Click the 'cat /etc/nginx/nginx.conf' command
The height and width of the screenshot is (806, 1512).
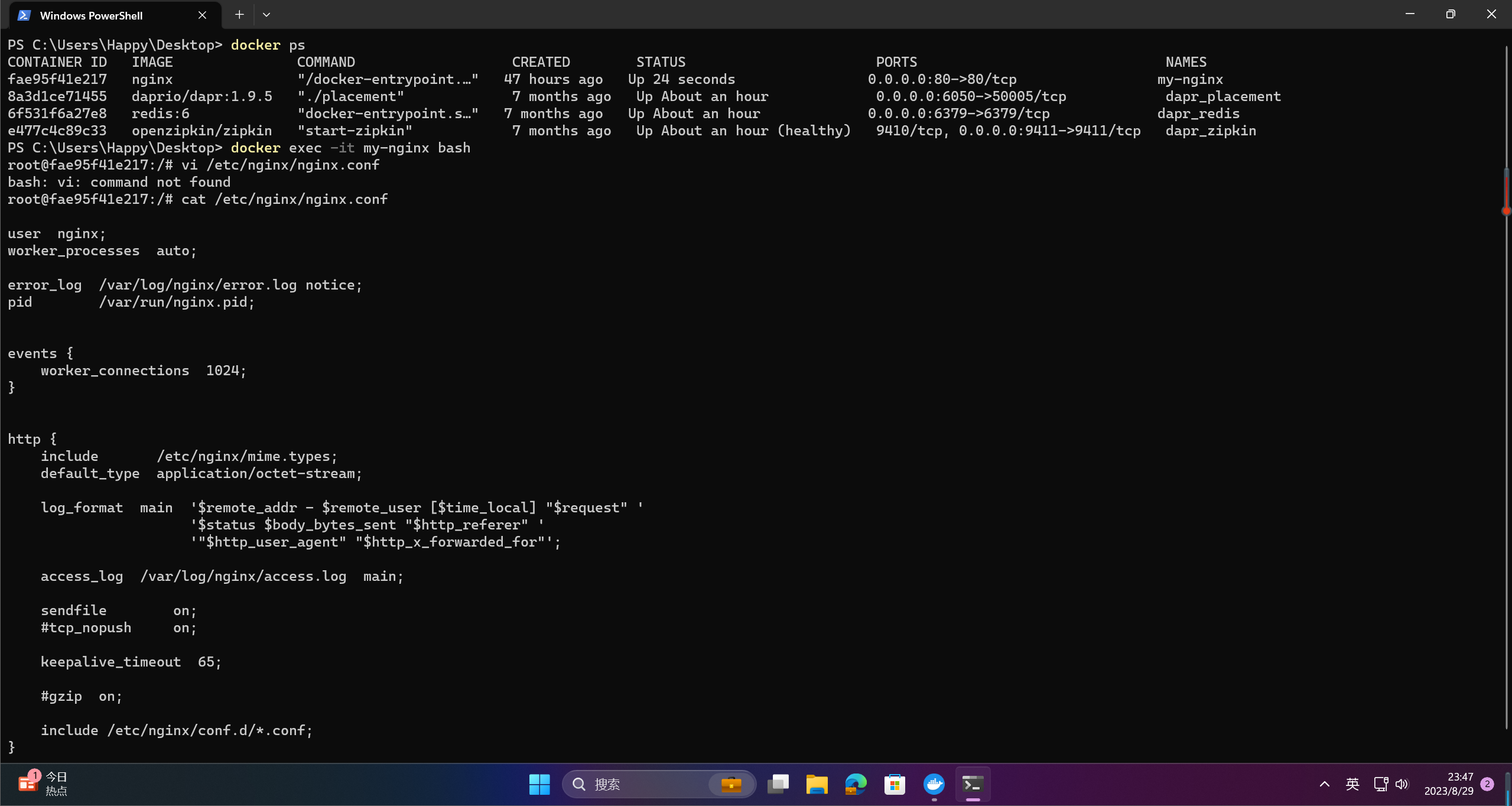284,199
